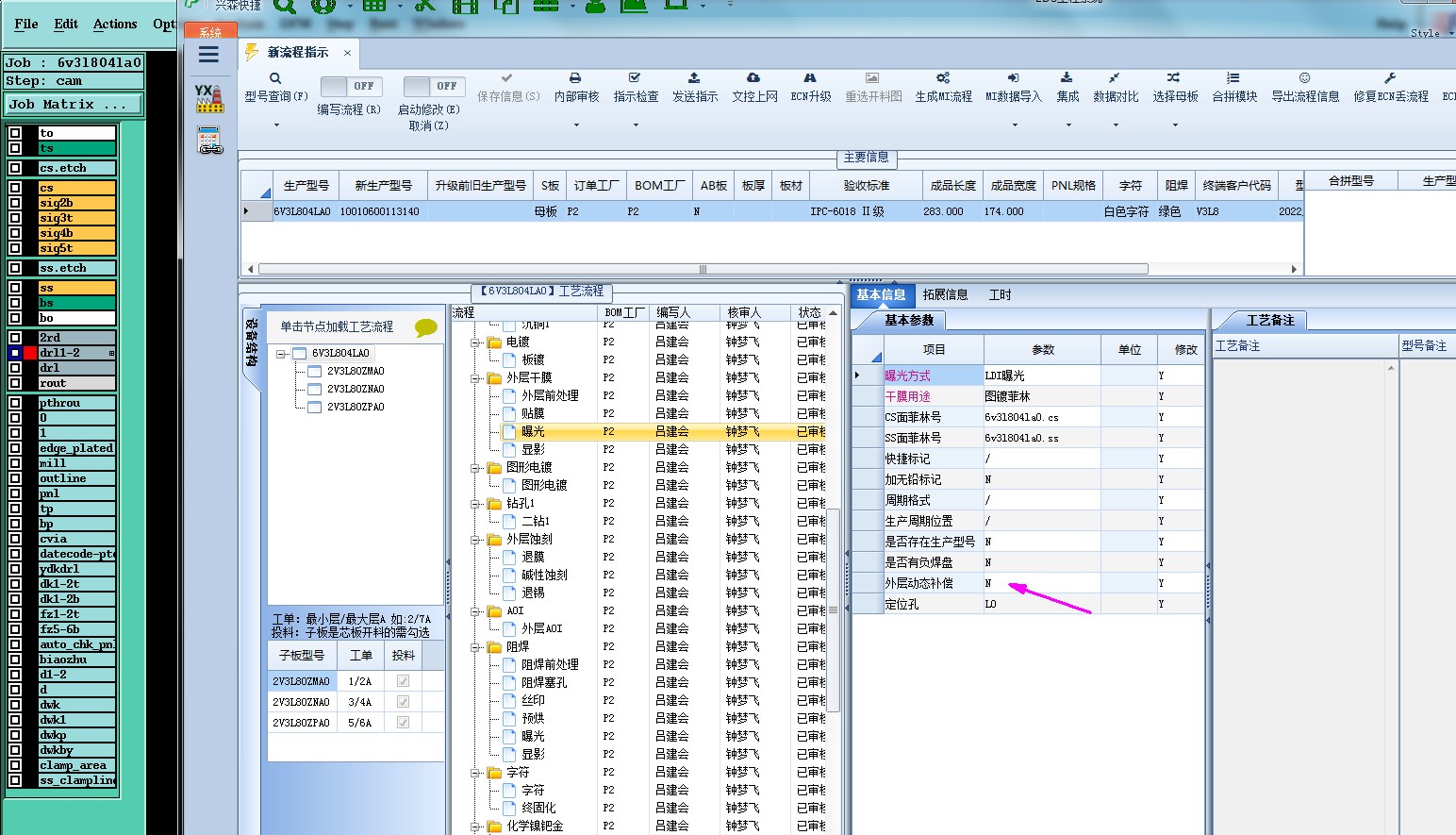The width and height of the screenshot is (1456, 835).
Task: Collapse the 6V3L804LA0 structure node
Action: [281, 354]
